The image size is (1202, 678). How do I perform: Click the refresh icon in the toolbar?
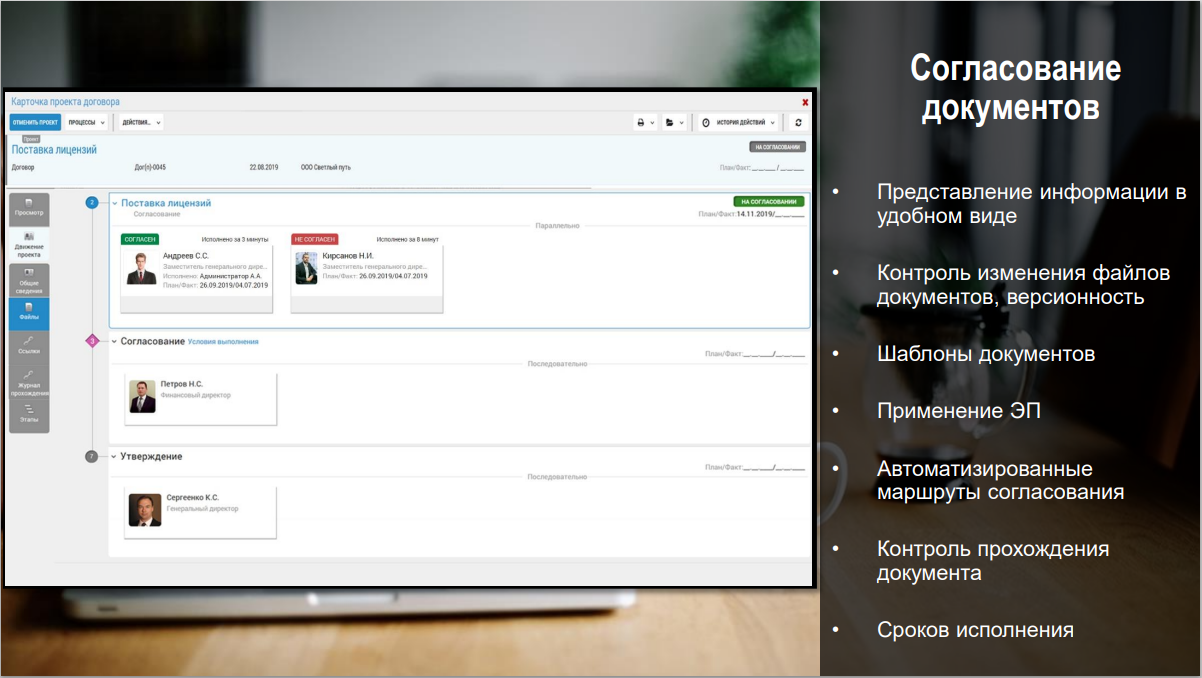pyautogui.click(x=798, y=122)
